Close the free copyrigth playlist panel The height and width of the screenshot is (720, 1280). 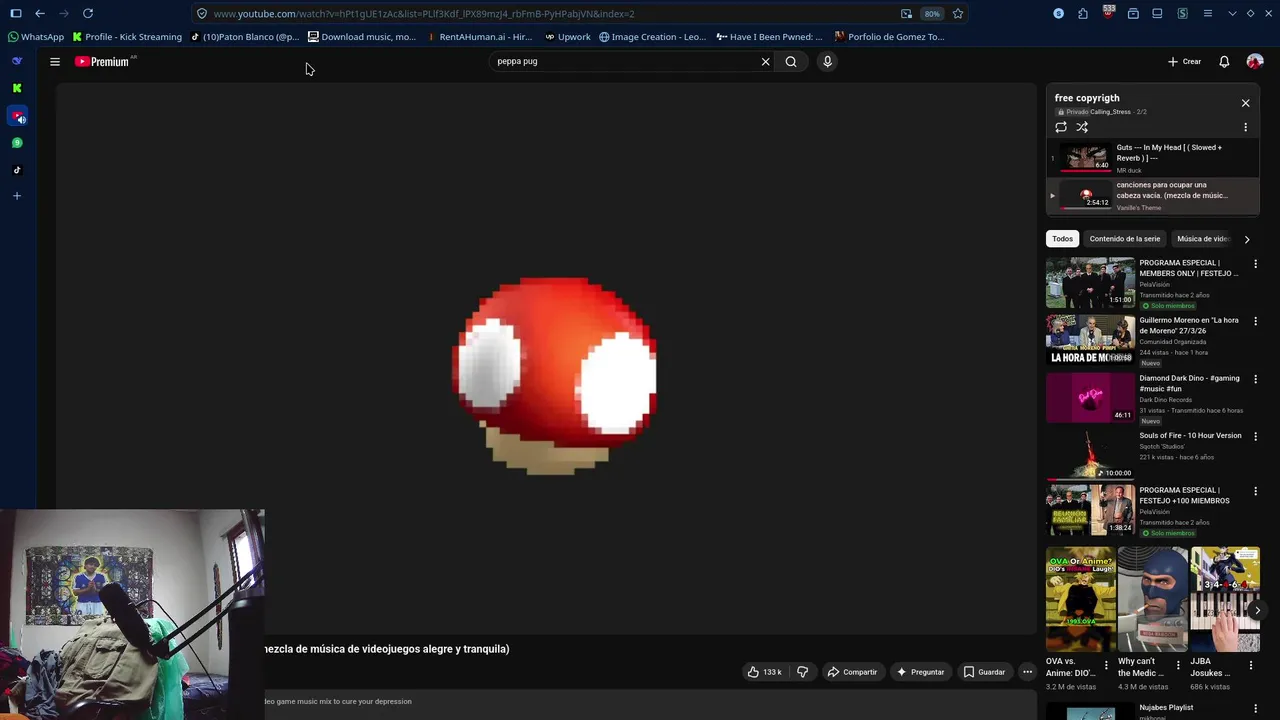click(x=1245, y=103)
